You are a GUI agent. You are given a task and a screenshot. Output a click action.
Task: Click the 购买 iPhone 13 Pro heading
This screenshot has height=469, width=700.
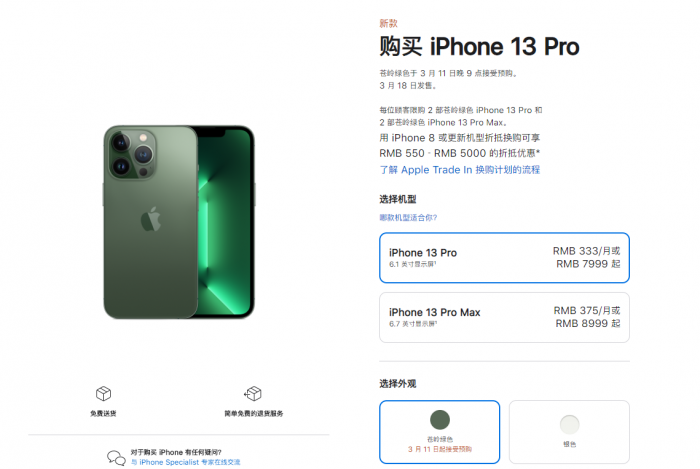(479, 46)
